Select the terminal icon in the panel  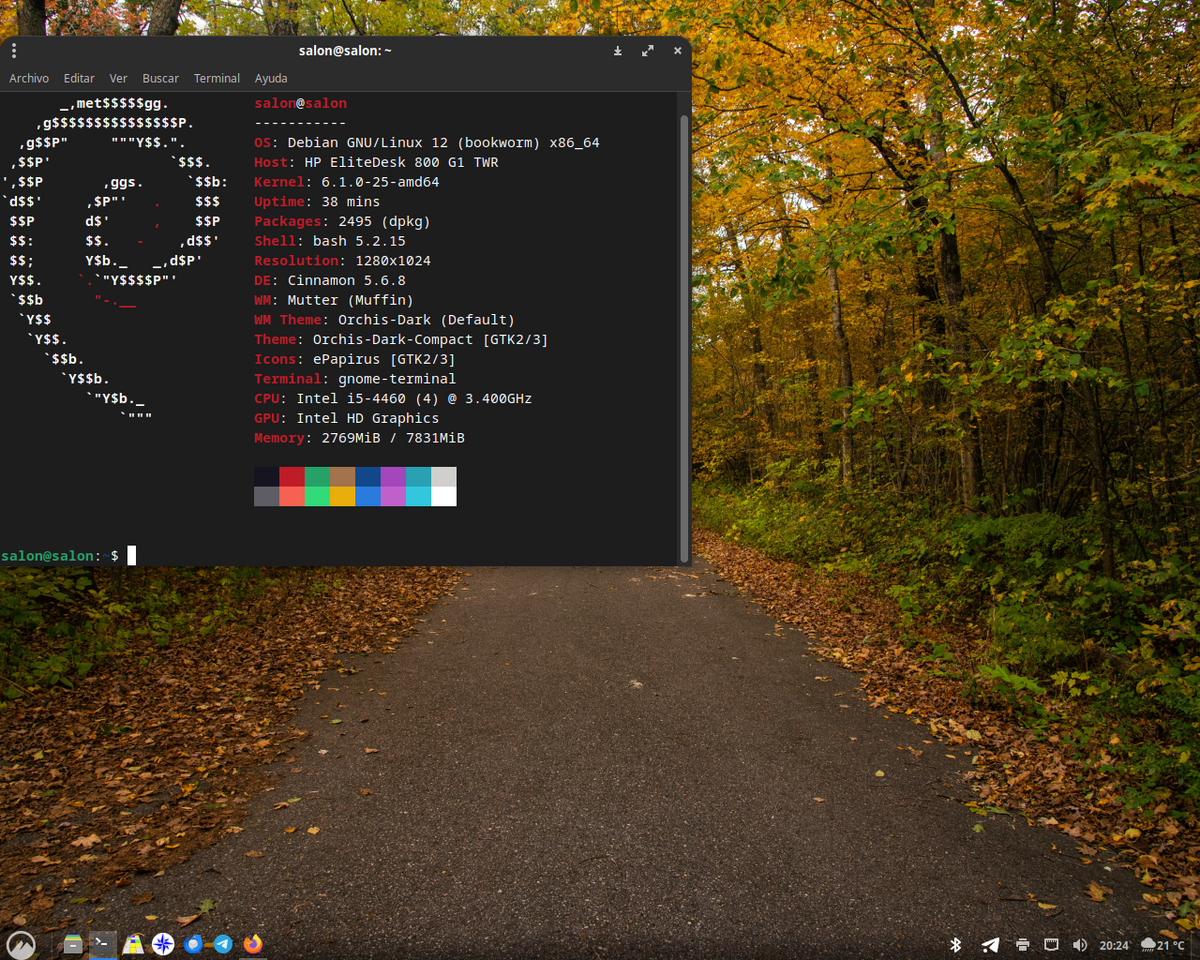coord(103,944)
